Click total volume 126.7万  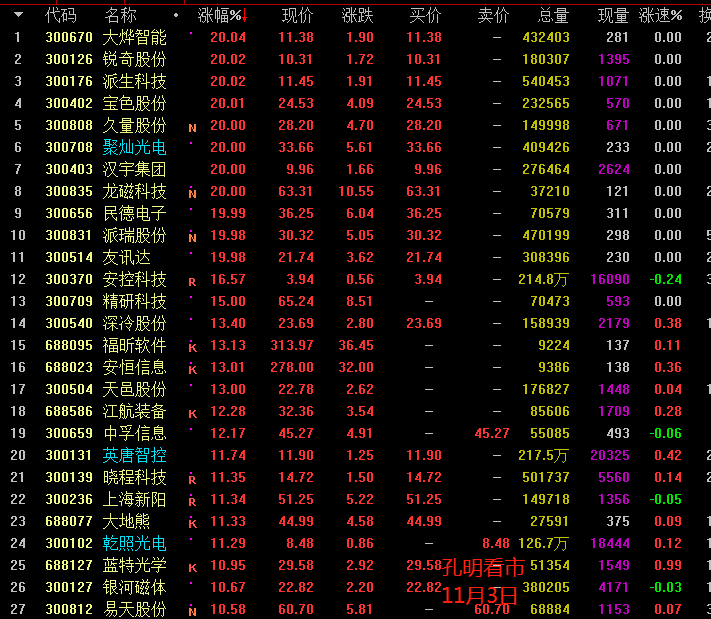[x=543, y=543]
